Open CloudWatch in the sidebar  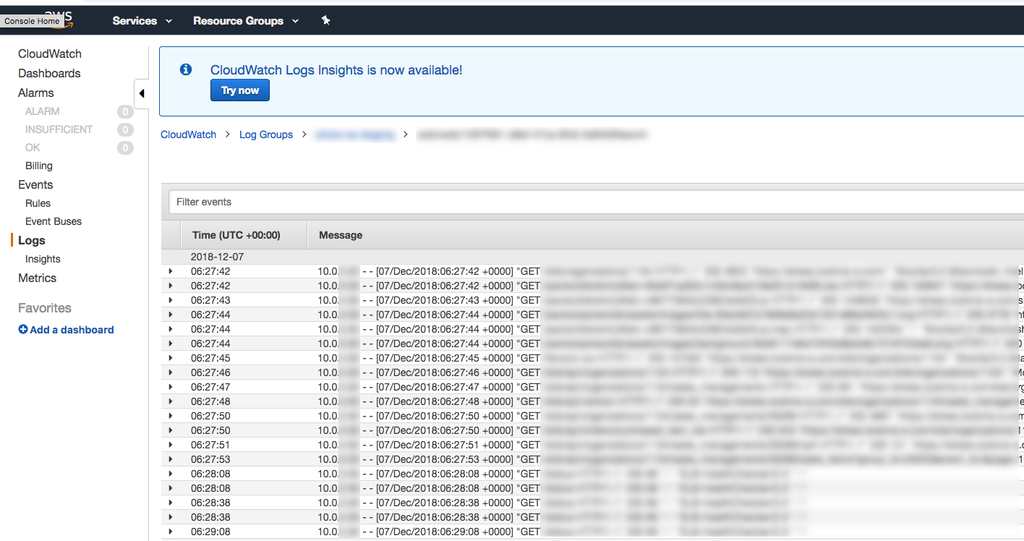(50, 54)
